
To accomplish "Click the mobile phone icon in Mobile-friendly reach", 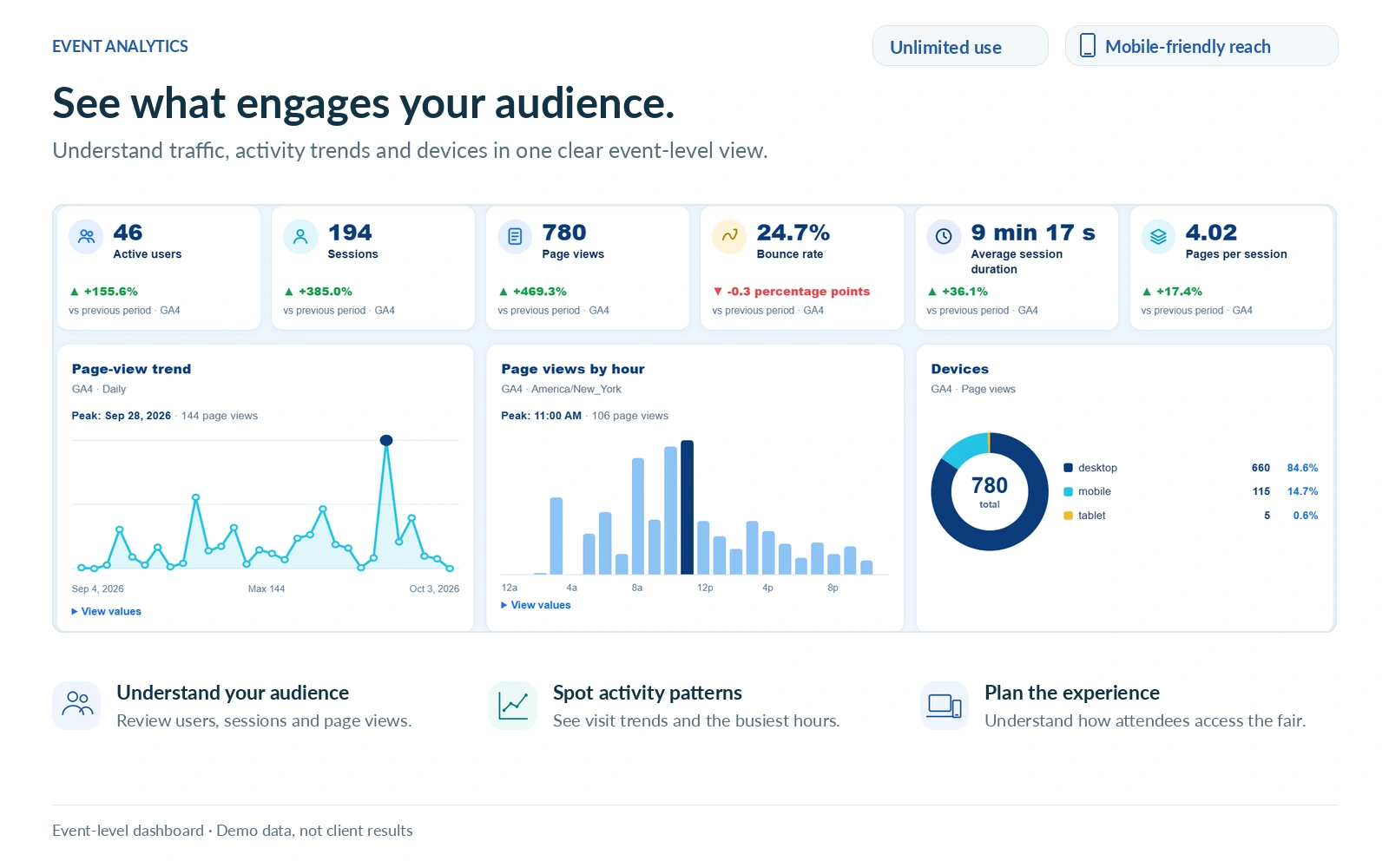I will pos(1087,45).
